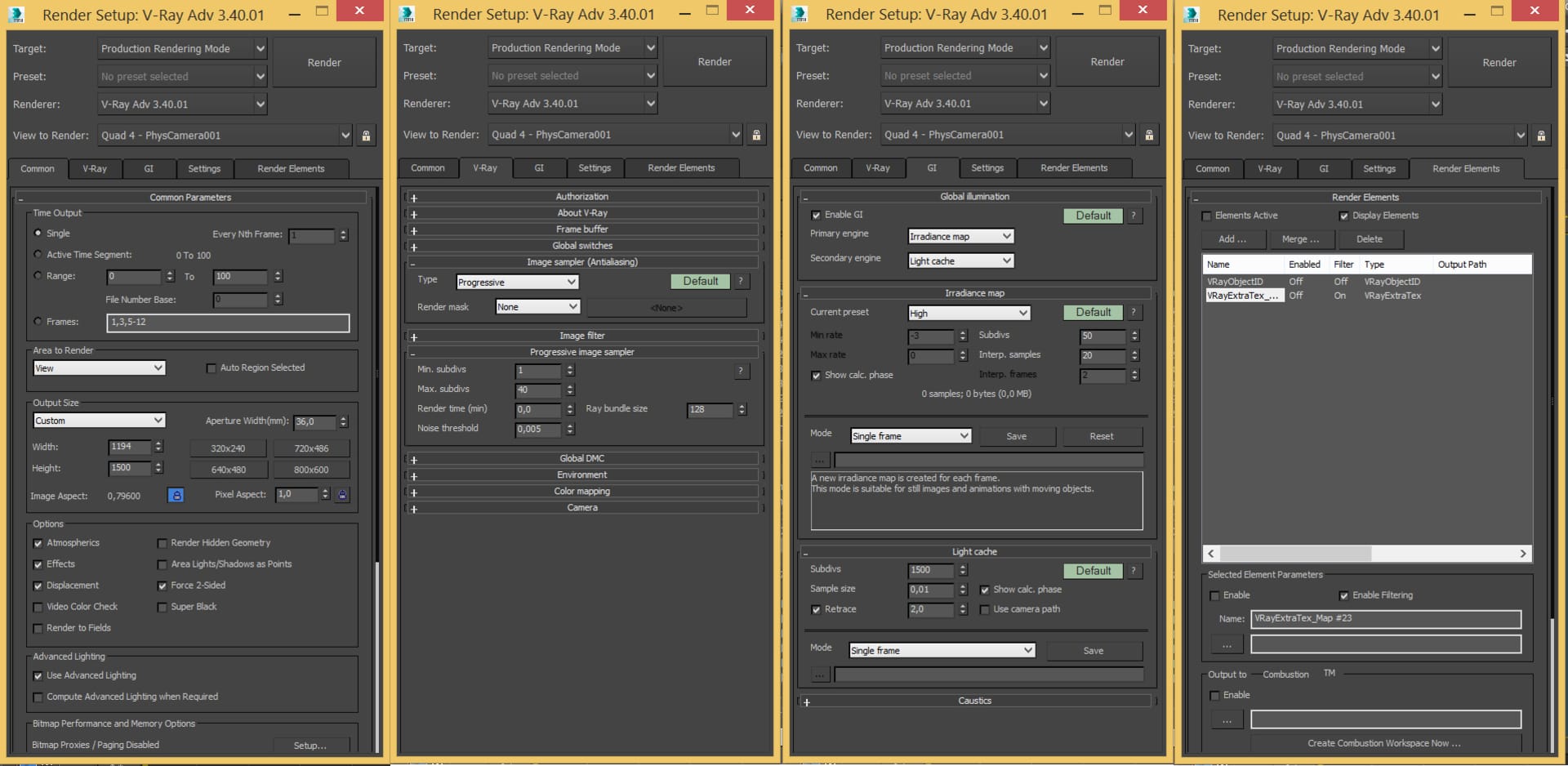Switch to V-Ray tab in first window
Viewport: 1568px width, 766px height.
[x=95, y=169]
